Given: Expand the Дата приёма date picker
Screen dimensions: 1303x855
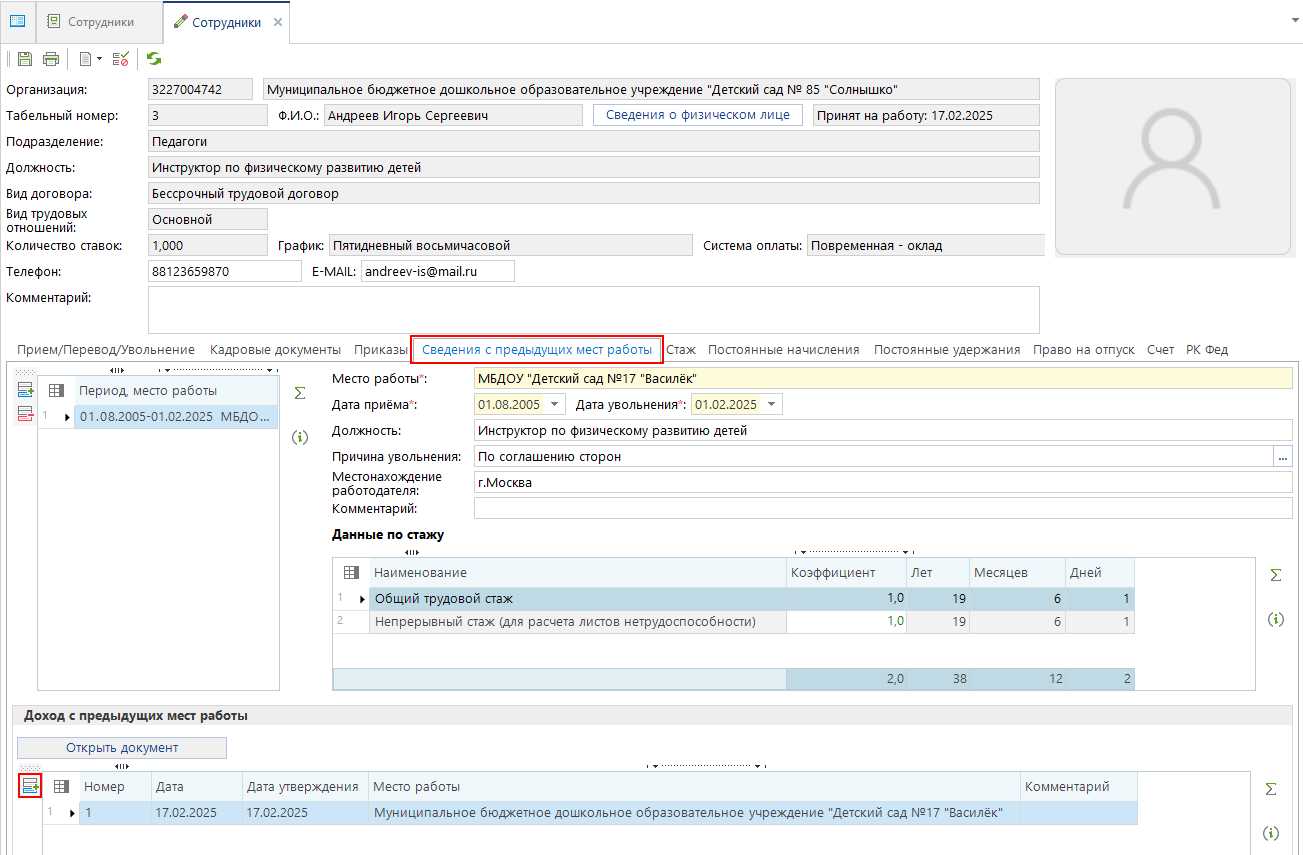Looking at the screenshot, I should point(556,405).
